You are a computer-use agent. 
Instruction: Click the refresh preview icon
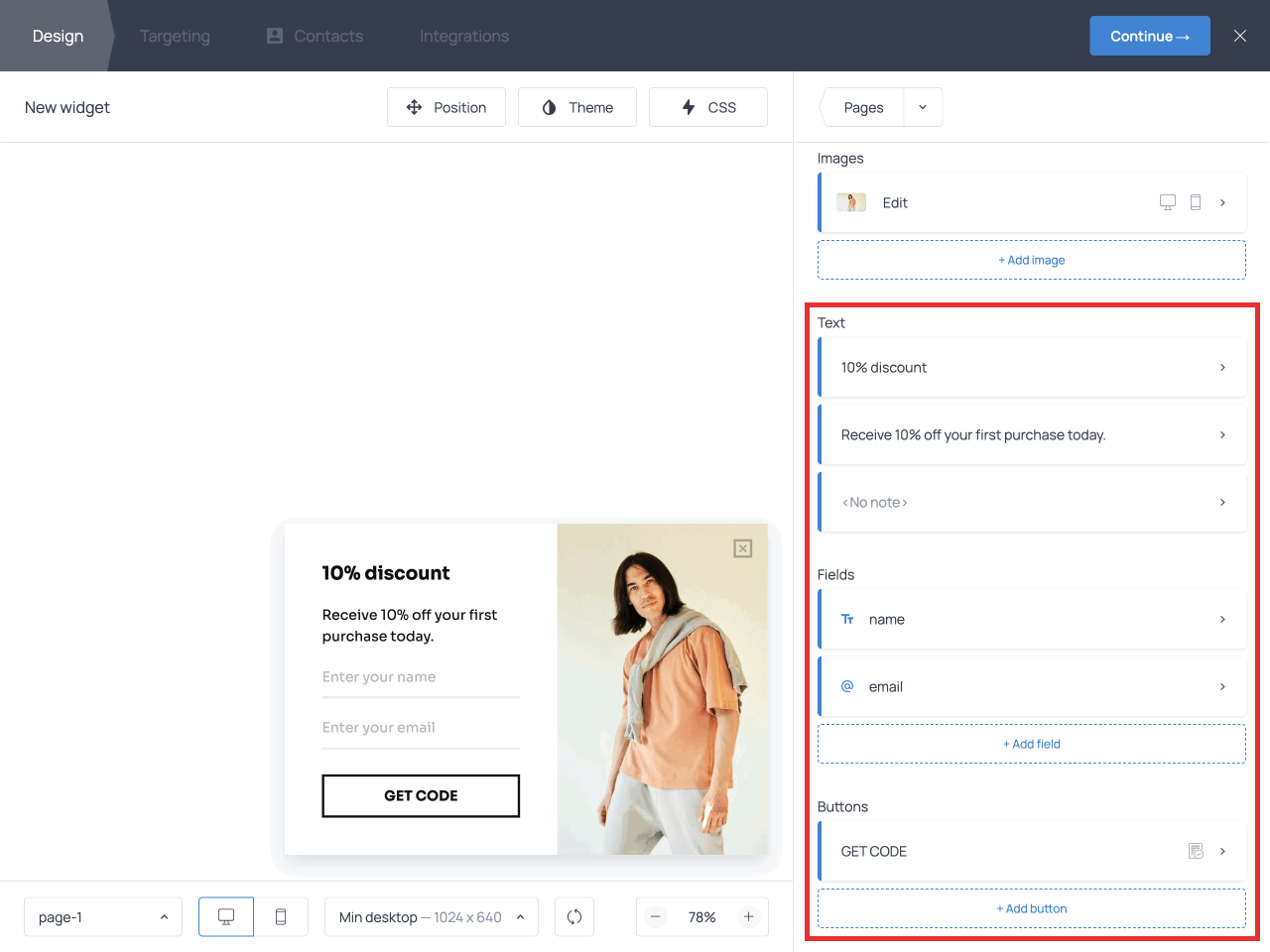coord(574,916)
